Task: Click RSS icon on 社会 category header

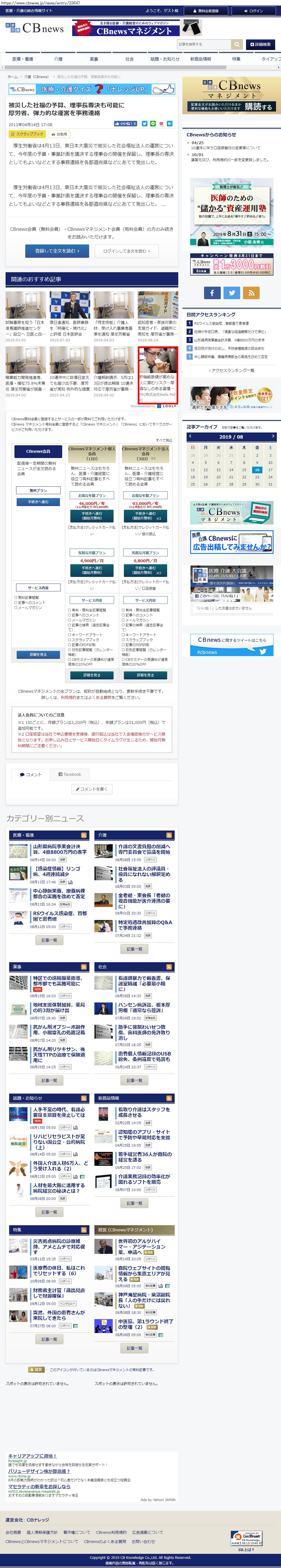Action: (169, 967)
